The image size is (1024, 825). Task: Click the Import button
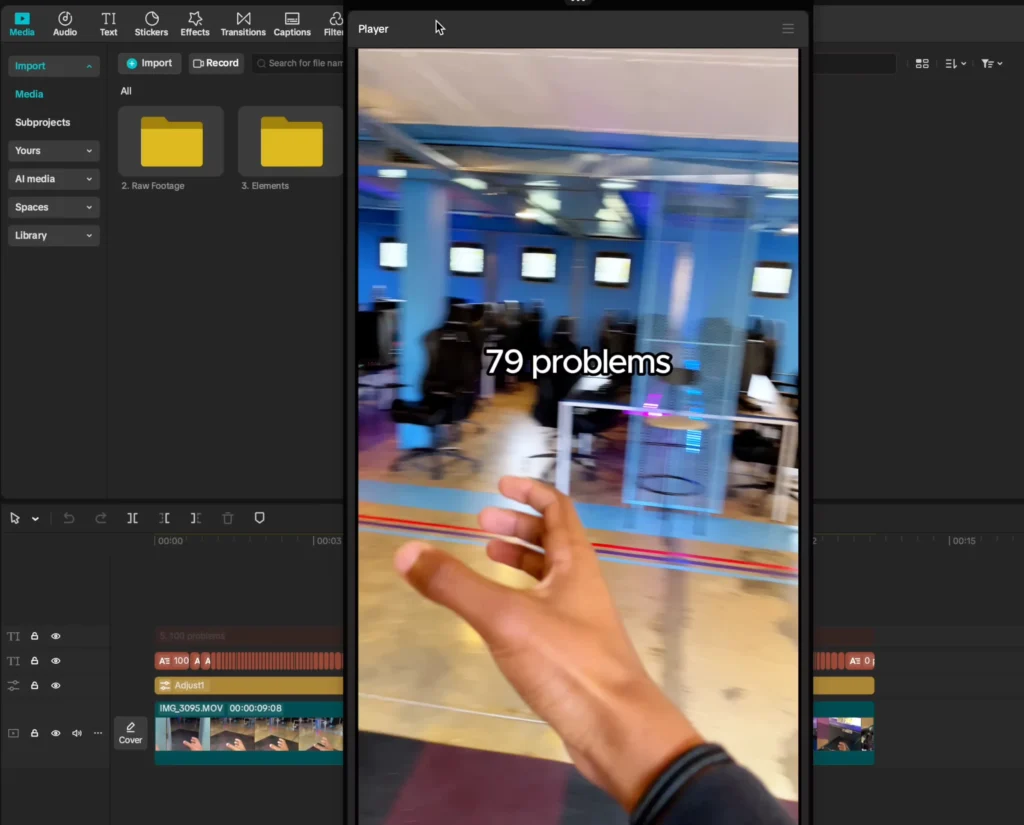[x=150, y=63]
